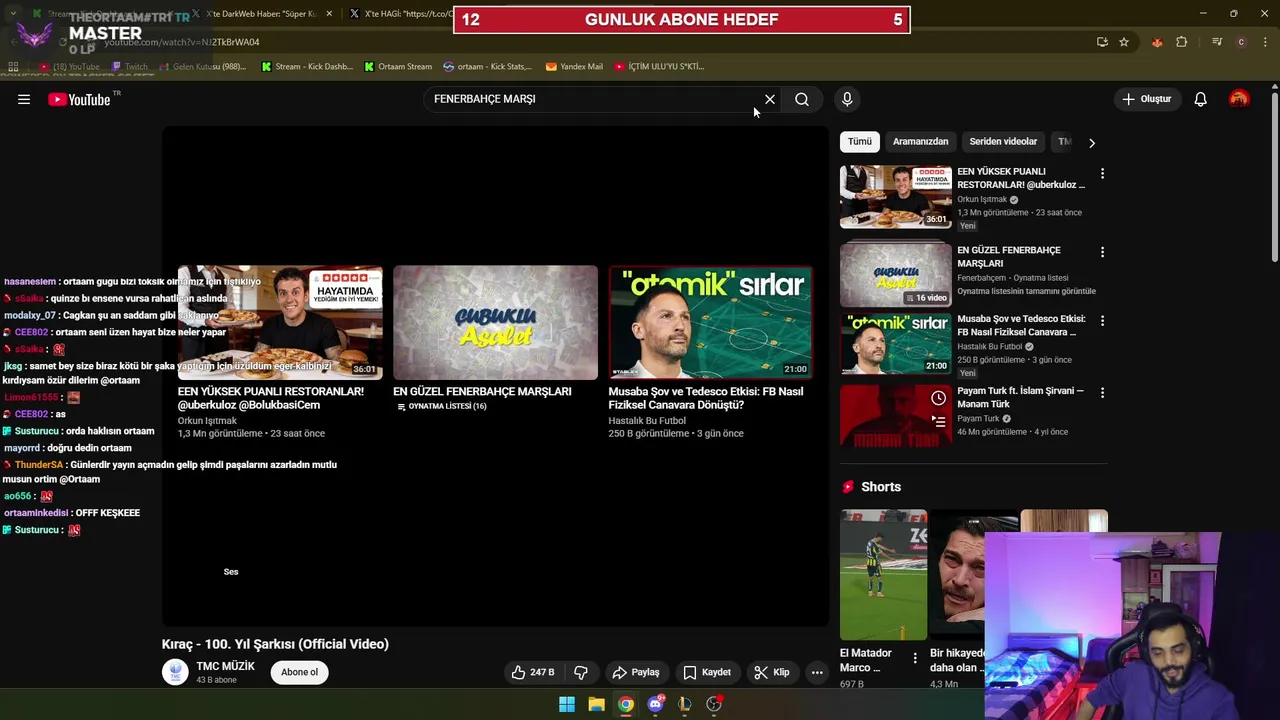Screen dimensions: 1280x720
Task: Select the Tümü filter chip
Action: click(x=860, y=142)
